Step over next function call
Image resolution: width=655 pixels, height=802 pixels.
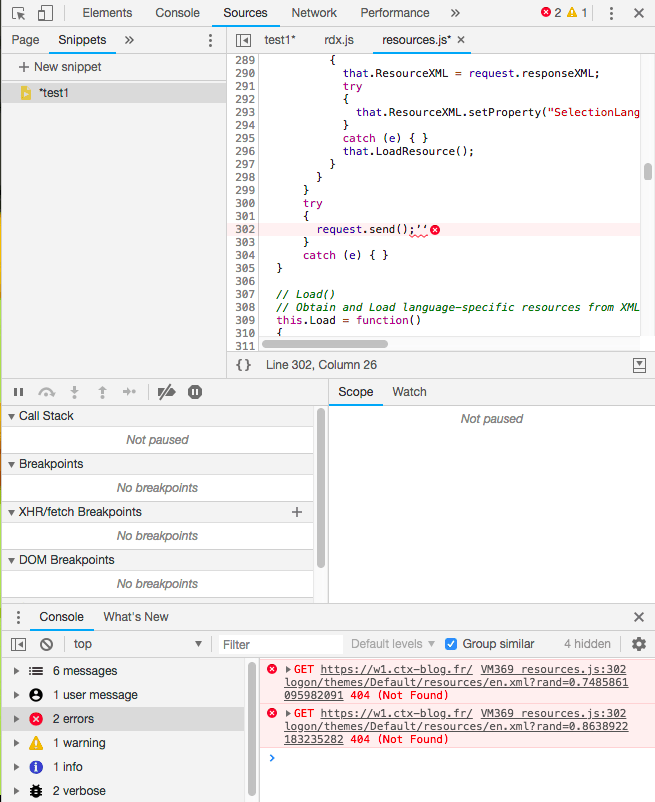[x=47, y=392]
